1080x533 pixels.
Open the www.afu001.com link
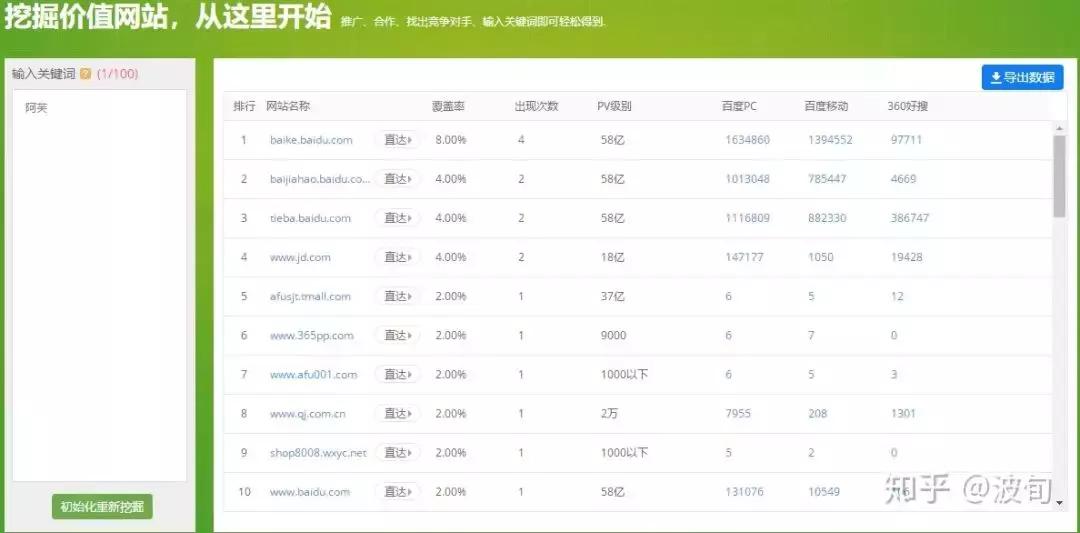click(x=313, y=375)
